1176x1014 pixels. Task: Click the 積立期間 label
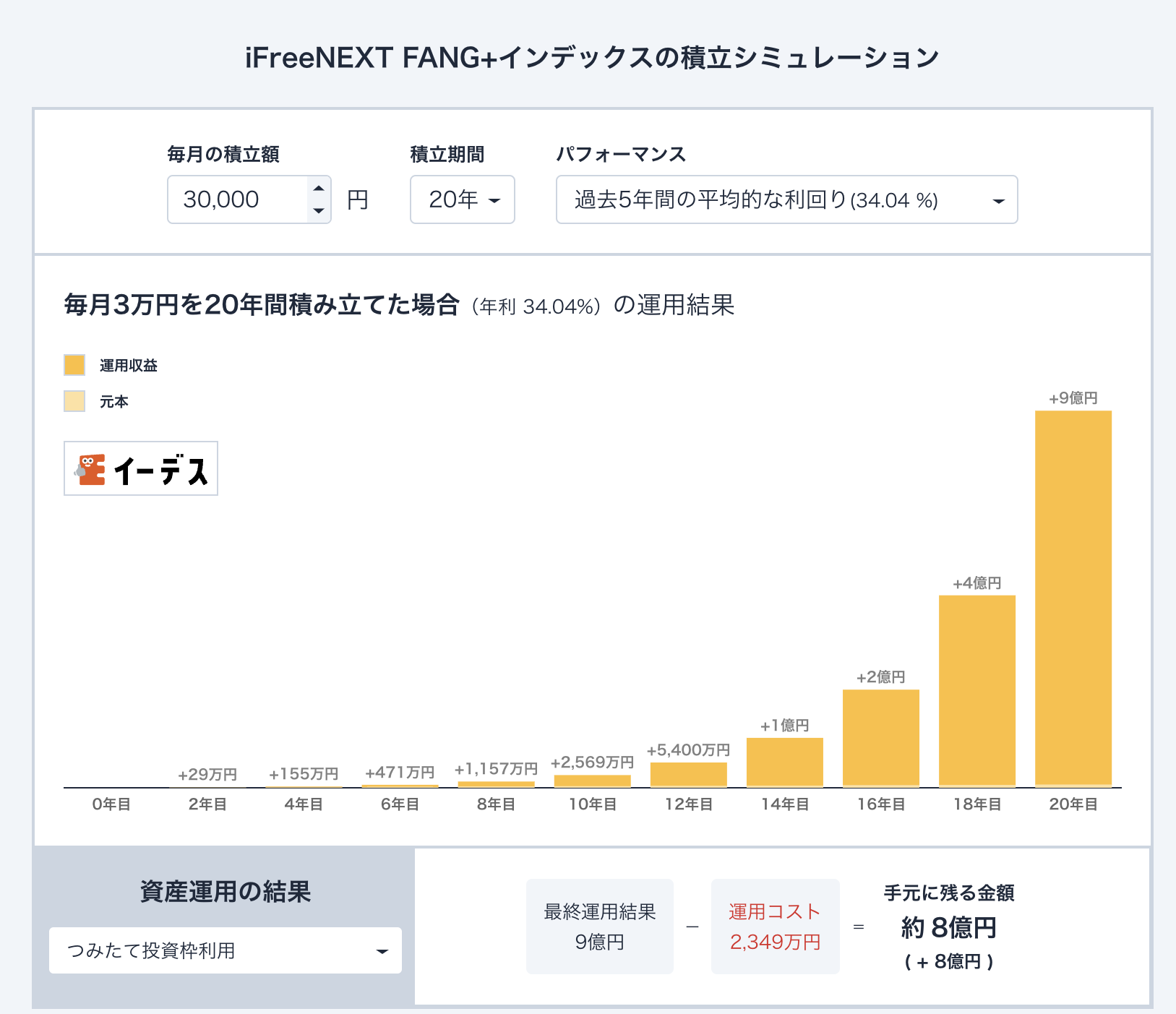[447, 154]
